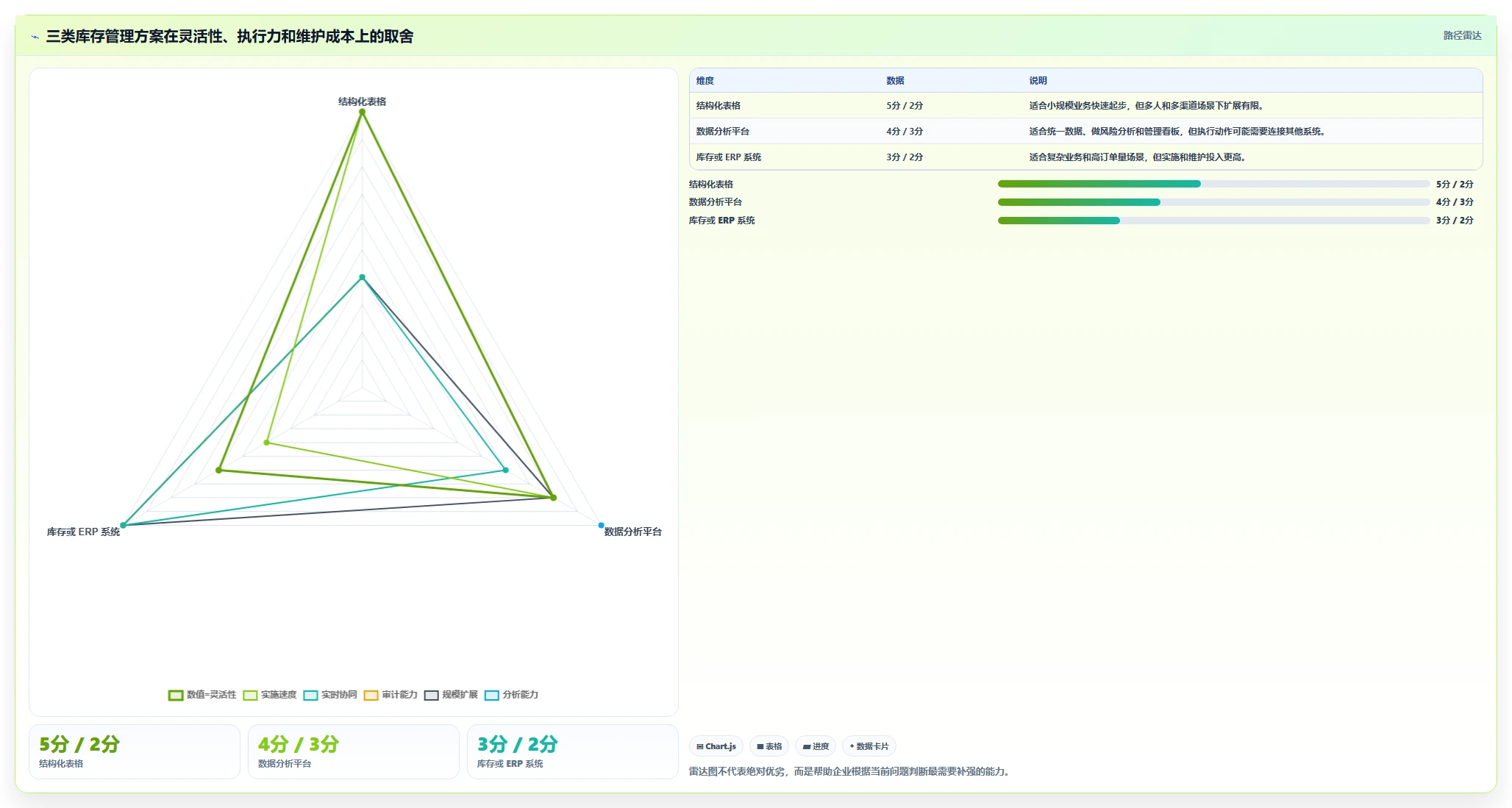
Task: Click description starting 适合复杂业务和高订单量场景
Action: coord(1139,157)
